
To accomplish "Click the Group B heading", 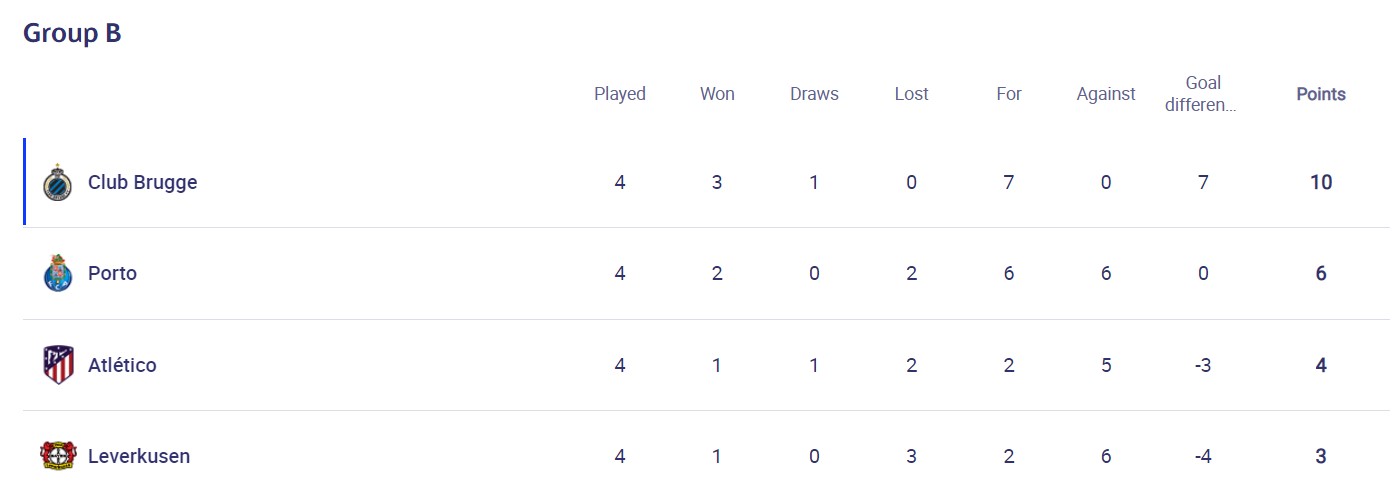I will [x=72, y=33].
